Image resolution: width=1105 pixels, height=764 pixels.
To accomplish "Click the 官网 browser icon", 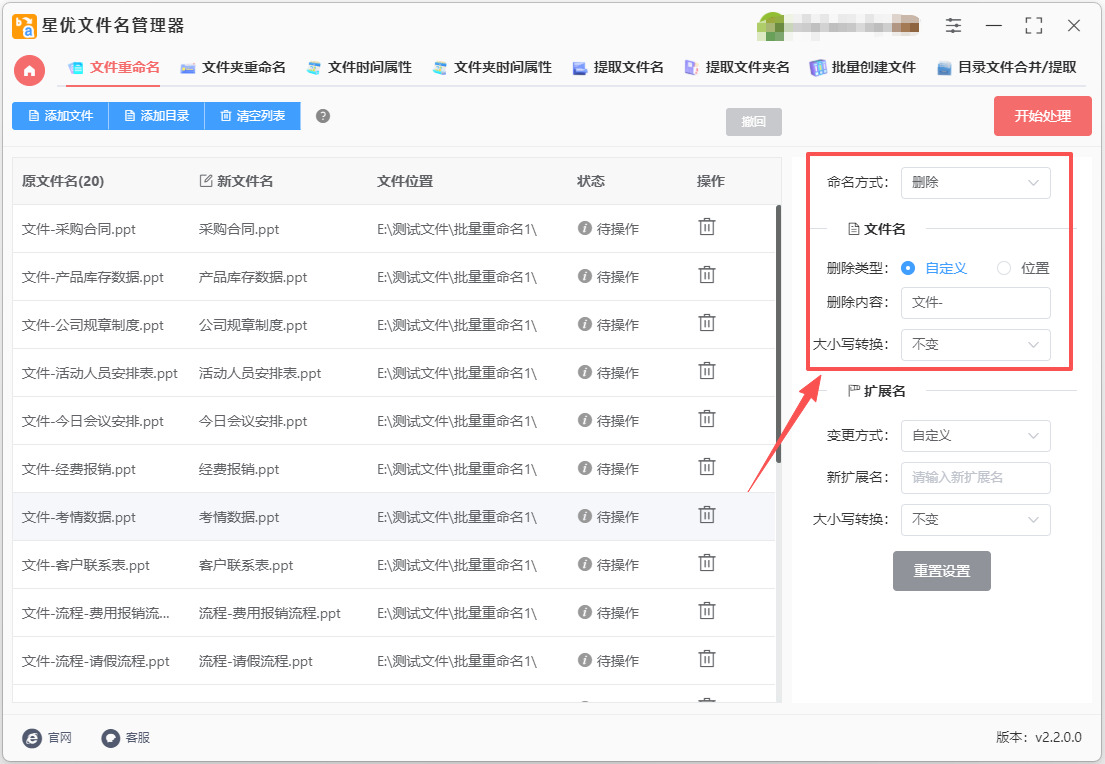I will (x=32, y=738).
